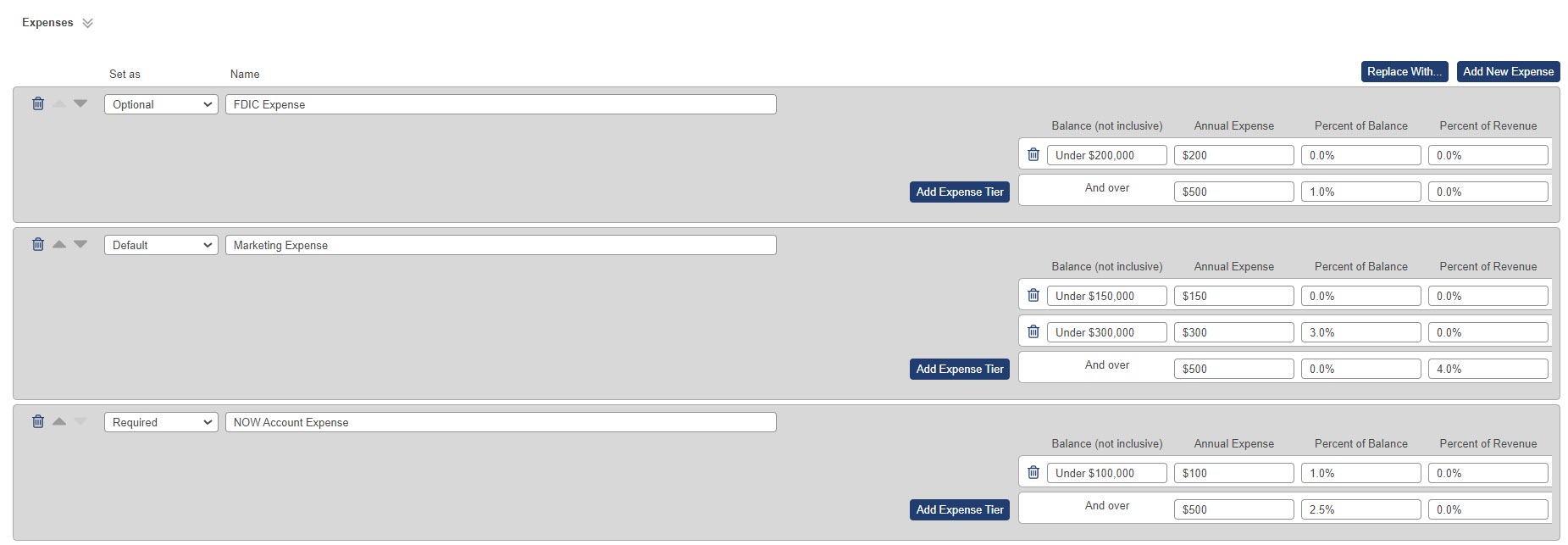1568x545 pixels.
Task: Add expense tier to Marketing Expense
Action: (x=960, y=369)
